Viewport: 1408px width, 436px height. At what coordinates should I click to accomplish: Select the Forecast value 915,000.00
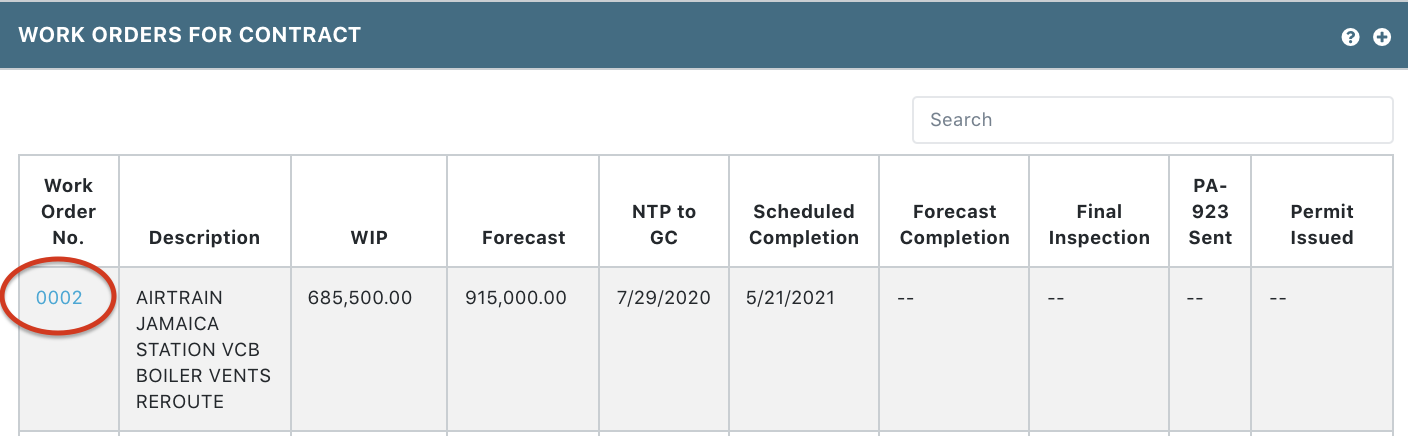point(516,298)
